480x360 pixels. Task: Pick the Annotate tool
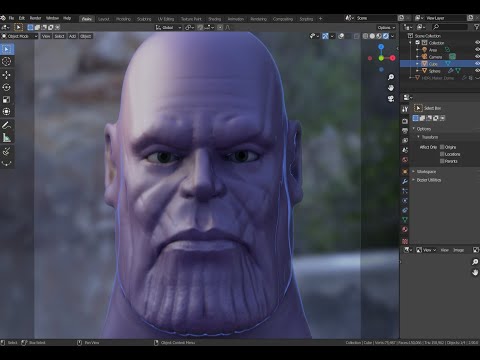[6, 125]
